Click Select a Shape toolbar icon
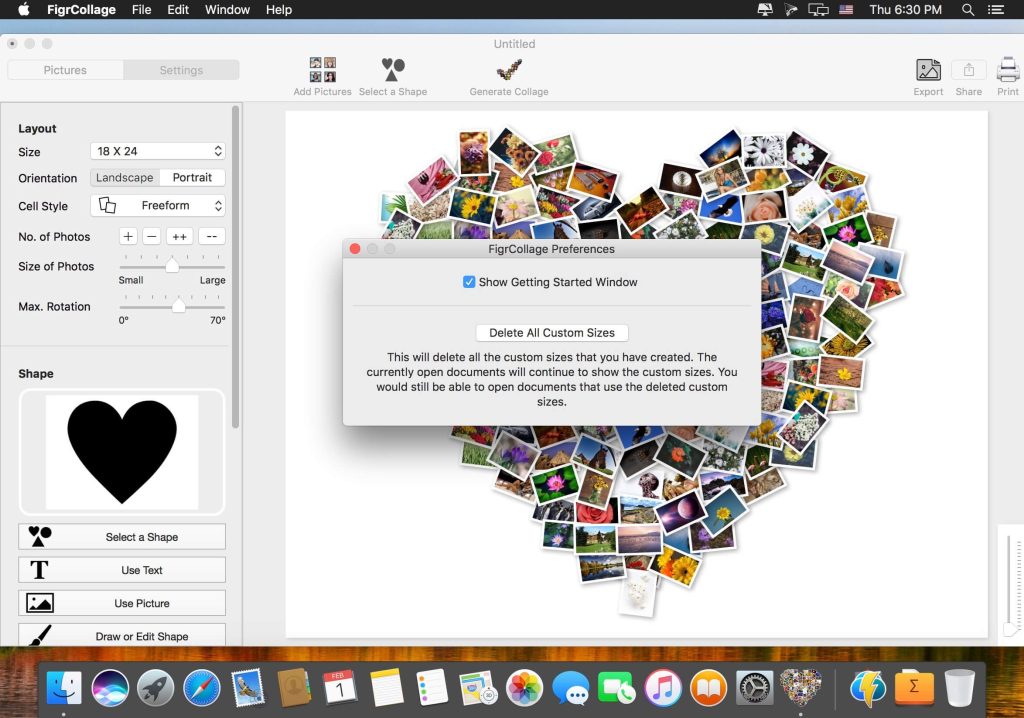The width and height of the screenshot is (1024, 718). [x=393, y=70]
